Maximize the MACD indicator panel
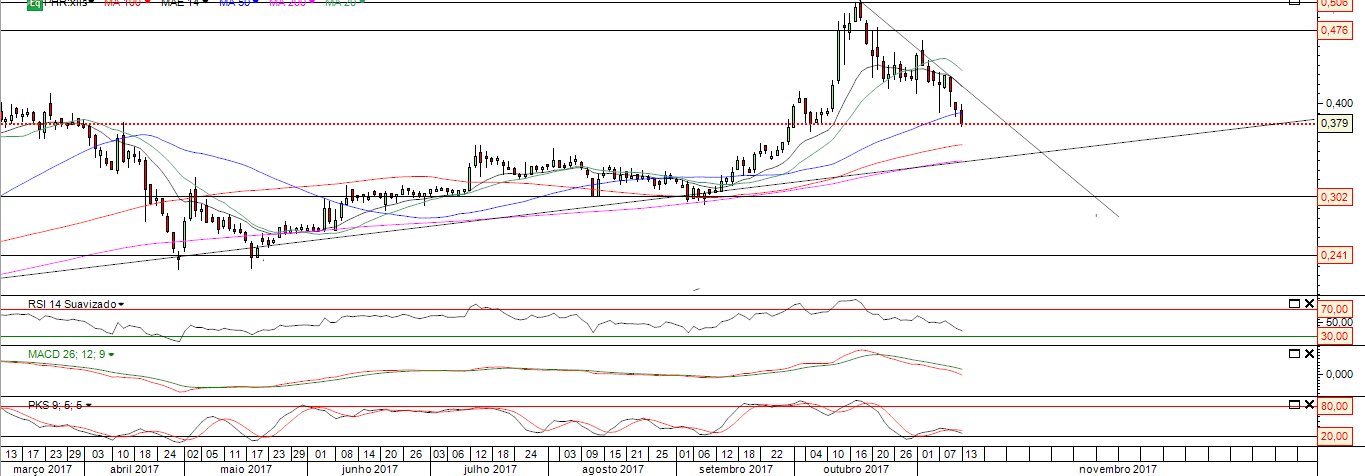The height and width of the screenshot is (476, 1365). tap(1294, 354)
